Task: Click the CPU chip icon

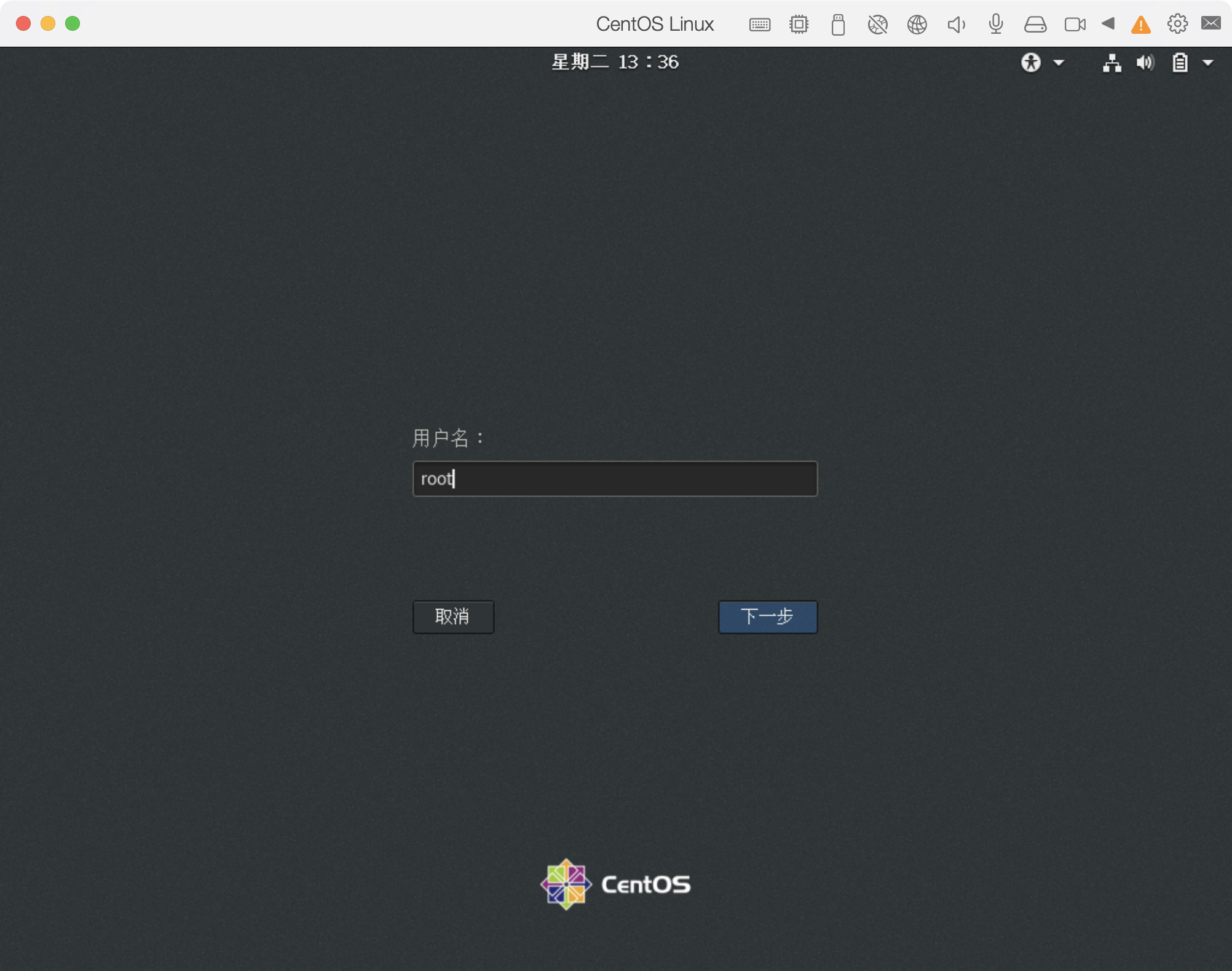Action: pyautogui.click(x=799, y=25)
